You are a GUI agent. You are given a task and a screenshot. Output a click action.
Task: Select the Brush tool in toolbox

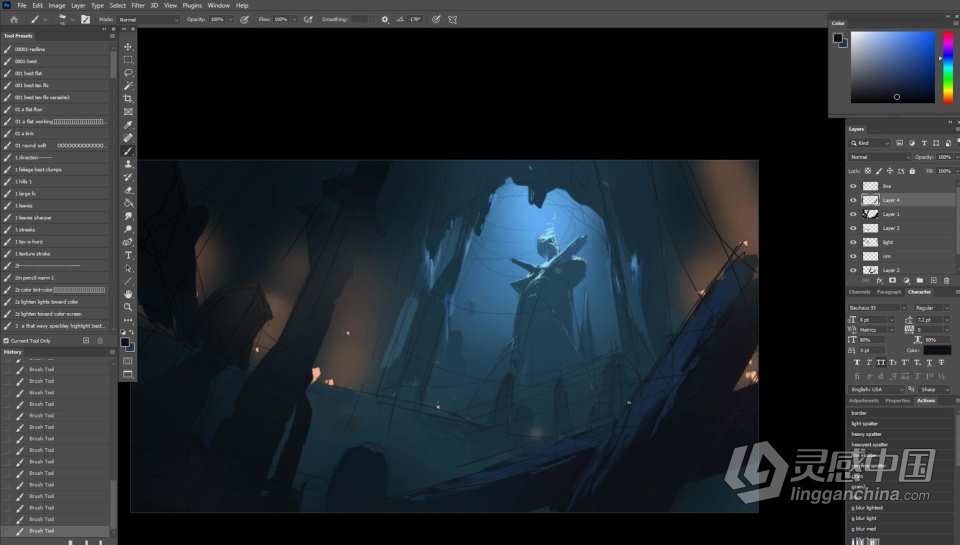click(128, 151)
